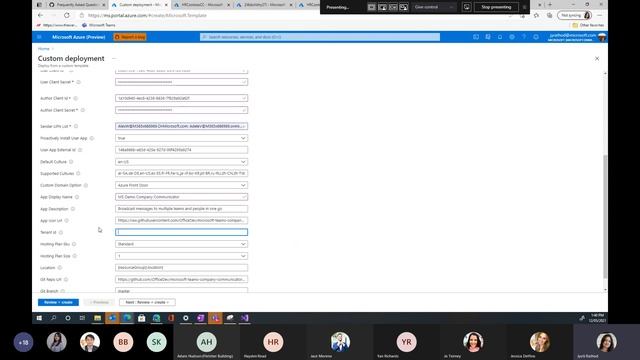The width and height of the screenshot is (640, 360).
Task: Open Azure notifications bell
Action: [x=500, y=37]
